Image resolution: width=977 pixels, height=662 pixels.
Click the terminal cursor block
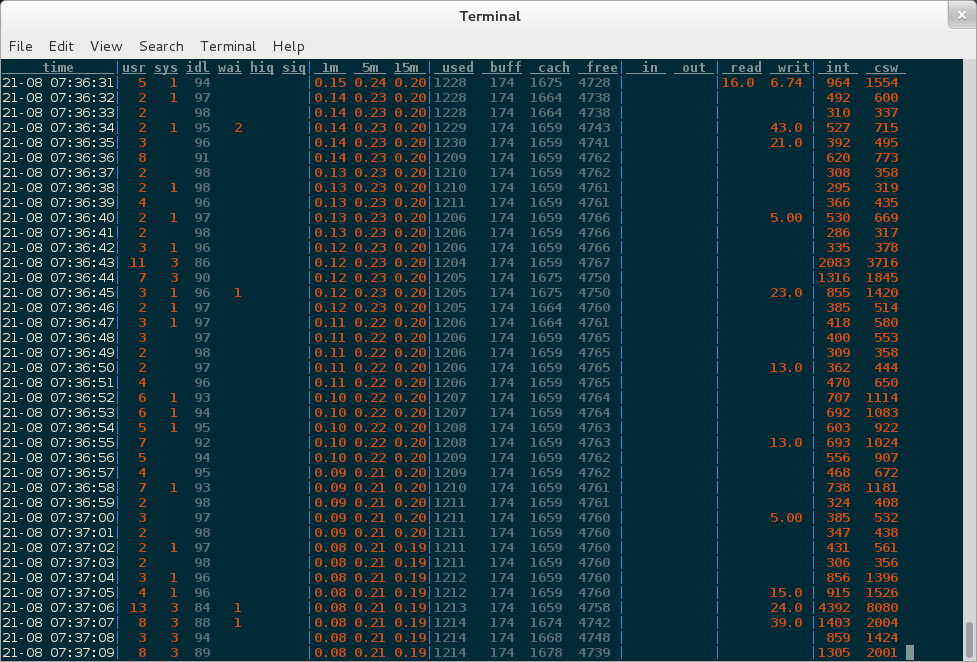[910, 653]
